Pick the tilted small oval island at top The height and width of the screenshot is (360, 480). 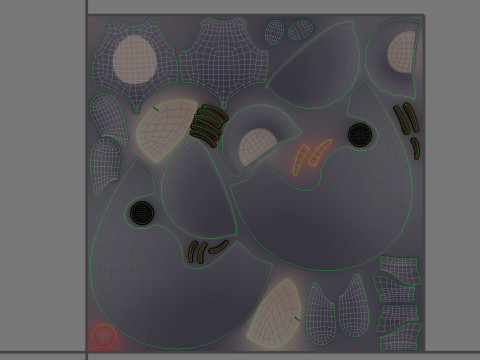point(300,30)
